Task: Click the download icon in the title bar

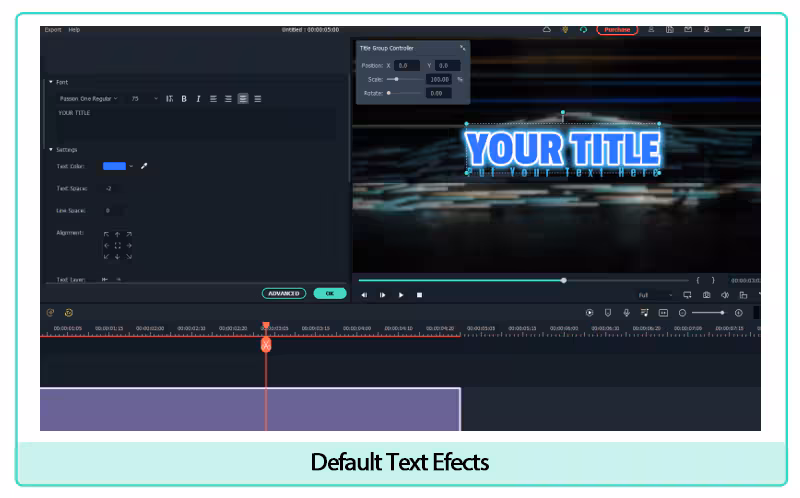Action: pos(707,30)
